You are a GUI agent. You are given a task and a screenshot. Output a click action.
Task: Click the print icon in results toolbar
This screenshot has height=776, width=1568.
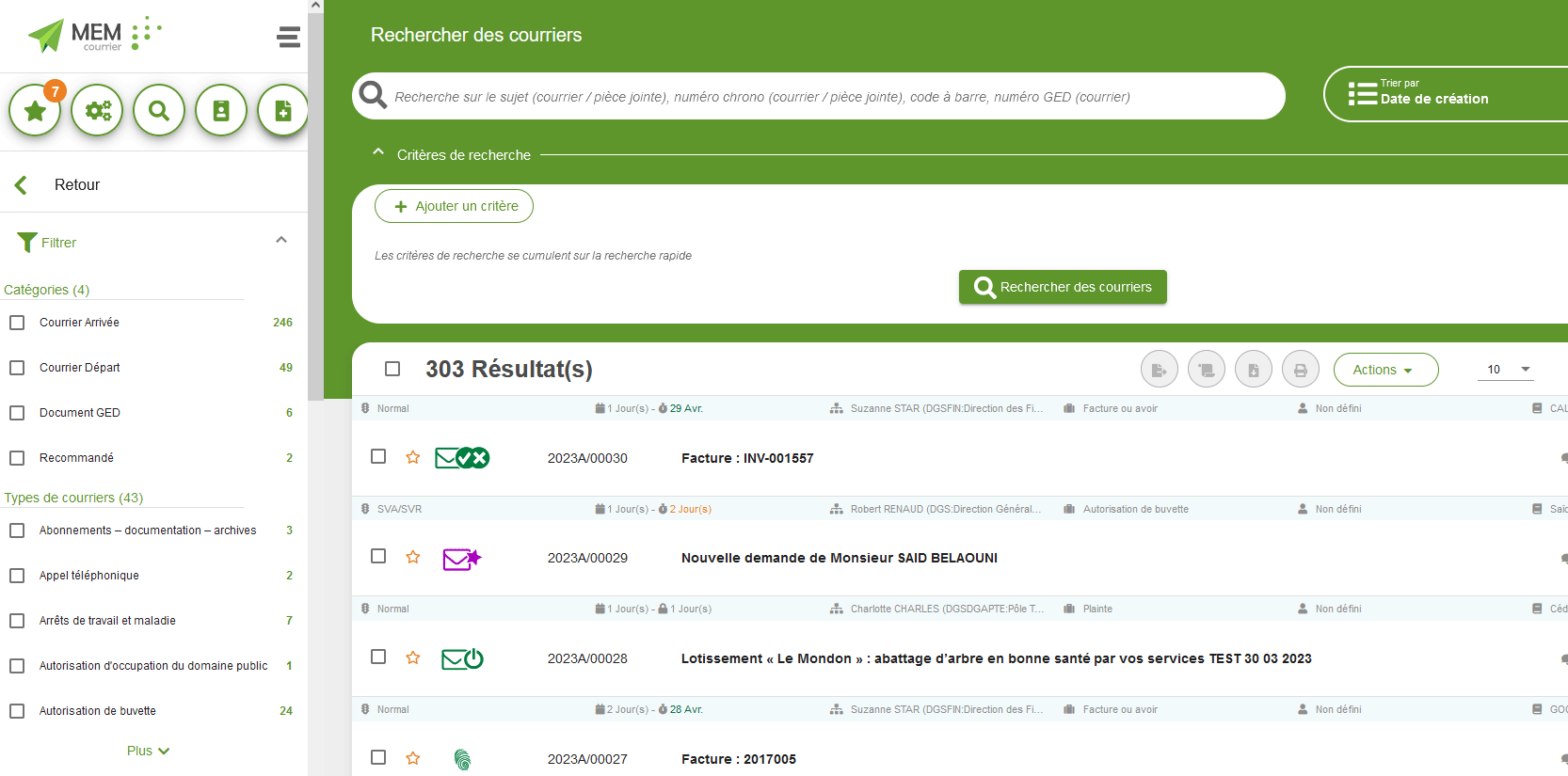pos(1300,370)
